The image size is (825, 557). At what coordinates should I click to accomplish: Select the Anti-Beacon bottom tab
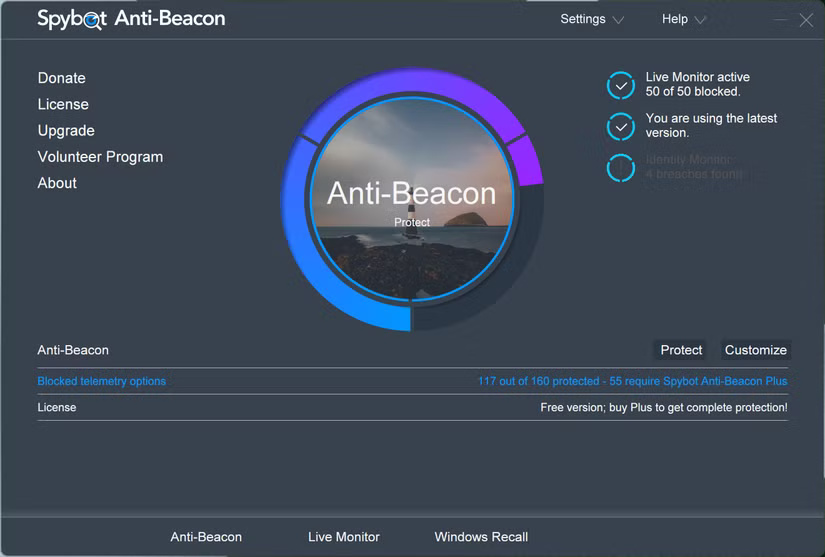(x=206, y=537)
